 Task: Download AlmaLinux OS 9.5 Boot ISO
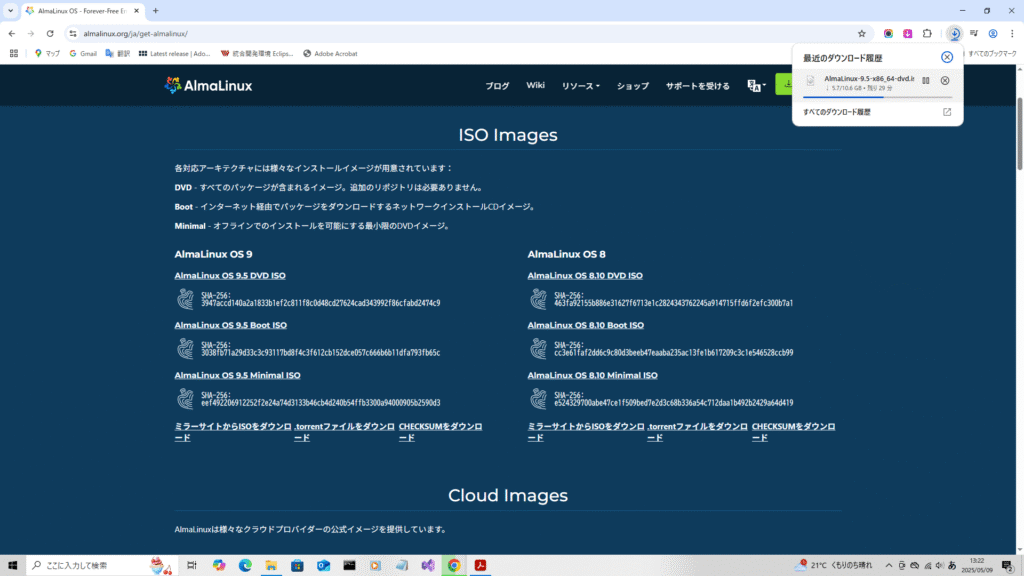pos(231,325)
